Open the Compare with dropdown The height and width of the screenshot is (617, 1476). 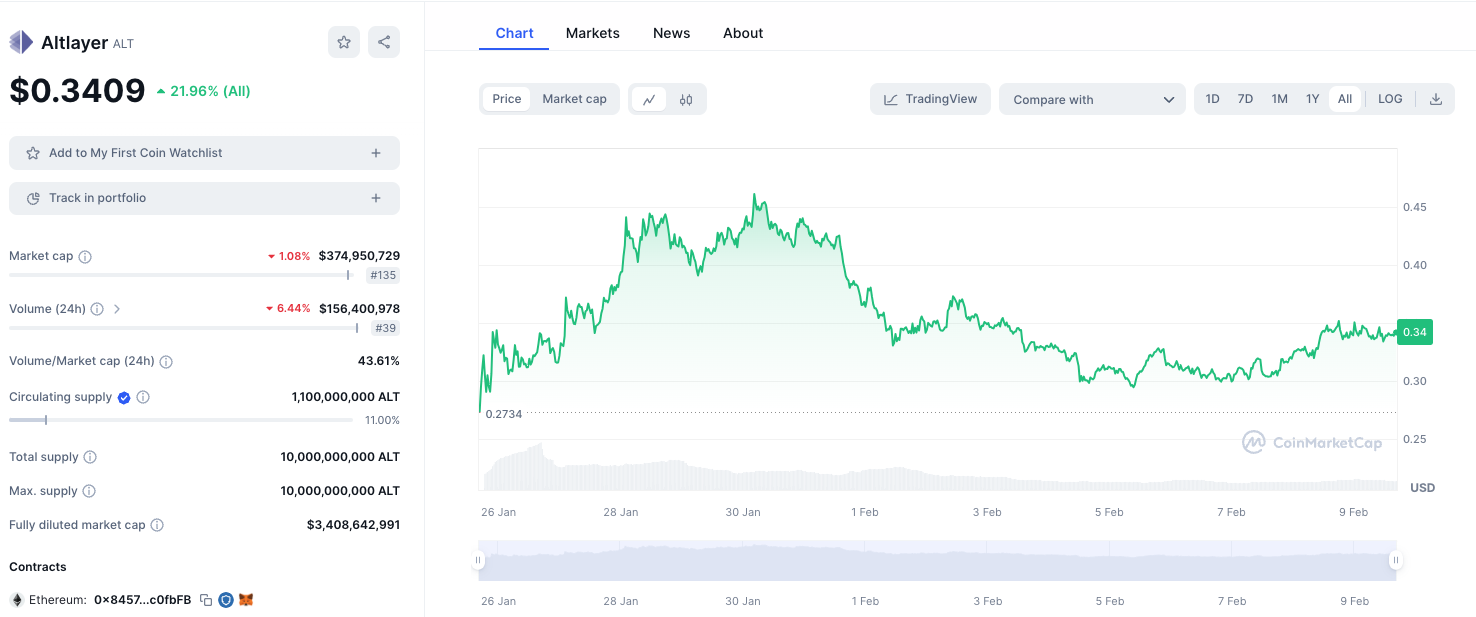(1092, 99)
